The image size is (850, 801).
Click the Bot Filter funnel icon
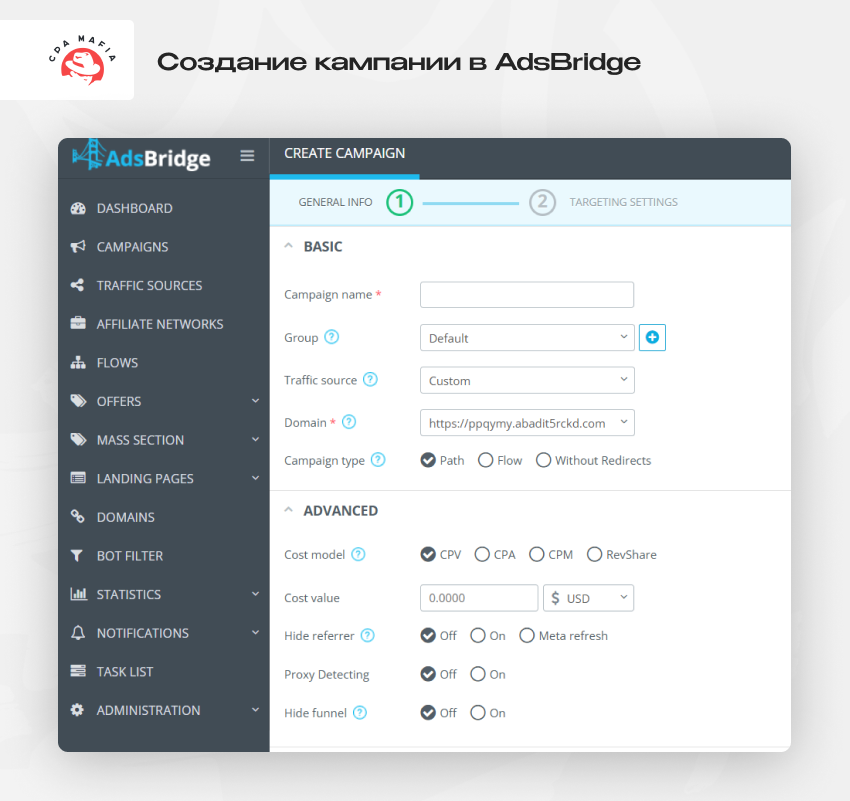click(77, 555)
